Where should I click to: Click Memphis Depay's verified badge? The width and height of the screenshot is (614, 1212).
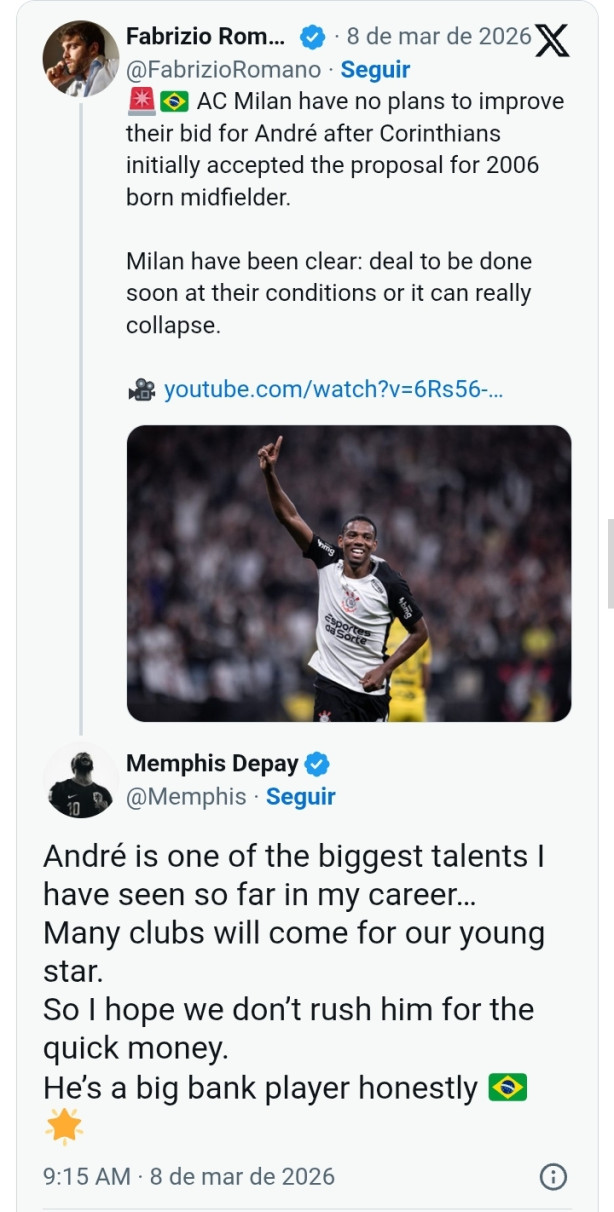(318, 765)
